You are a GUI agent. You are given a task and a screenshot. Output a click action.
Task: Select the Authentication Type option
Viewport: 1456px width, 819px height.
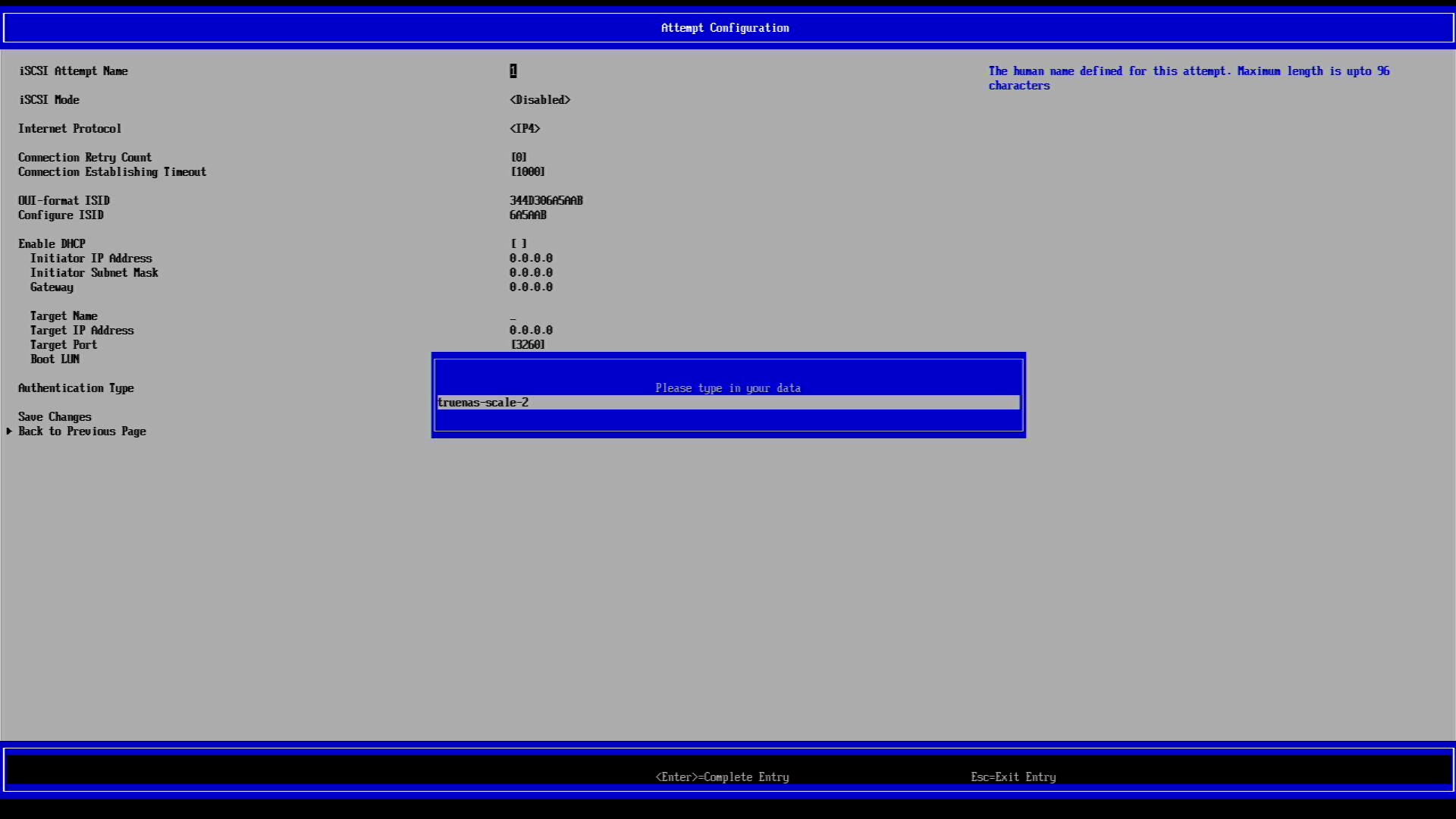(76, 388)
